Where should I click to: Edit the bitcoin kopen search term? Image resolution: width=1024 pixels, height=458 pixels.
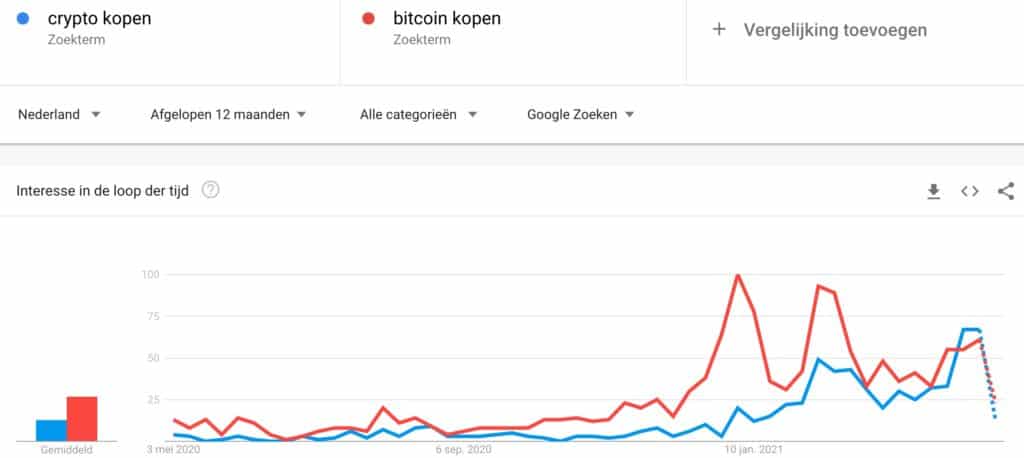(447, 18)
